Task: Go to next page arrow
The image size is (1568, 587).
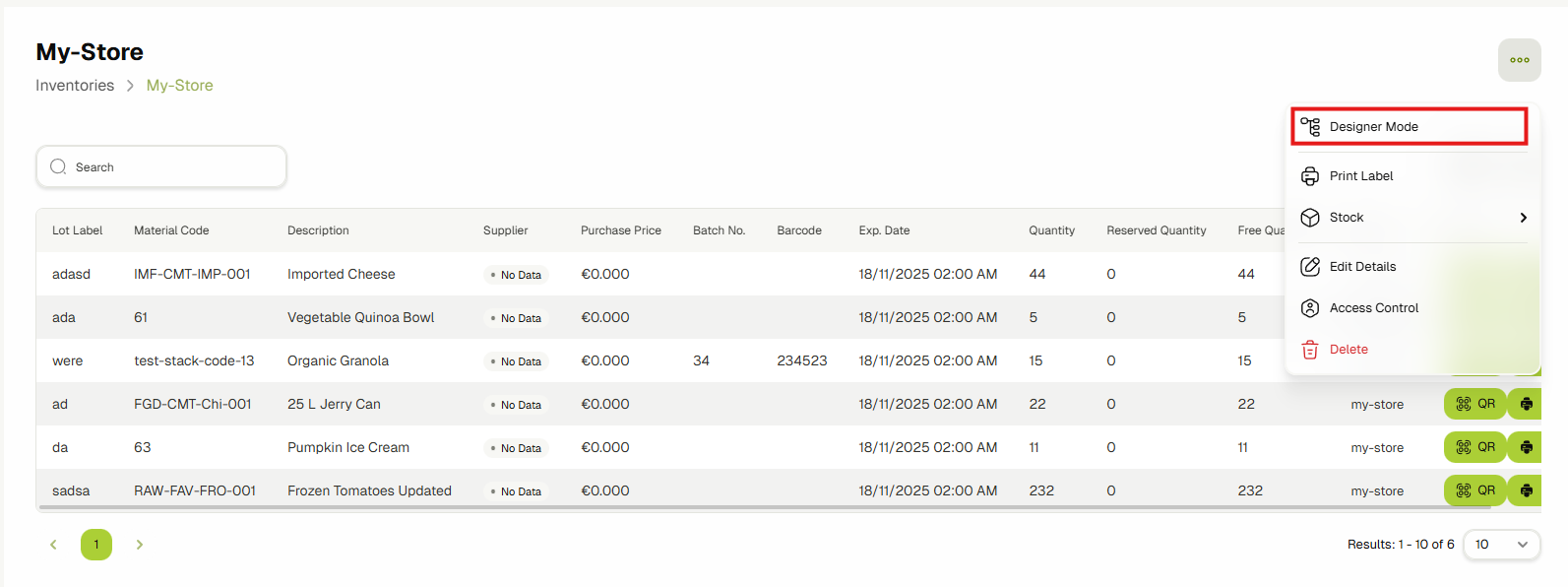Action: tap(140, 545)
